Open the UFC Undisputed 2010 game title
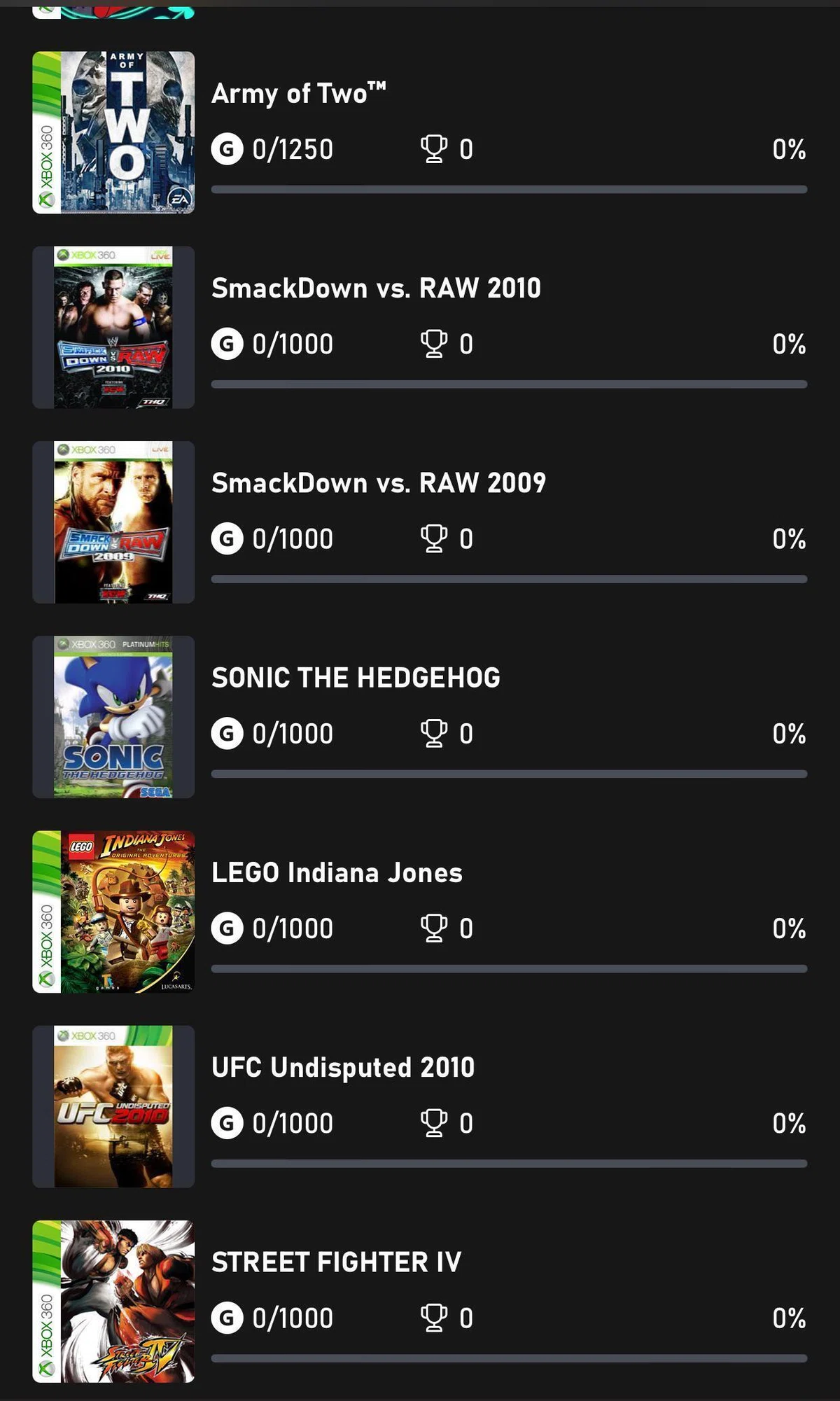840x1401 pixels. (x=343, y=1068)
